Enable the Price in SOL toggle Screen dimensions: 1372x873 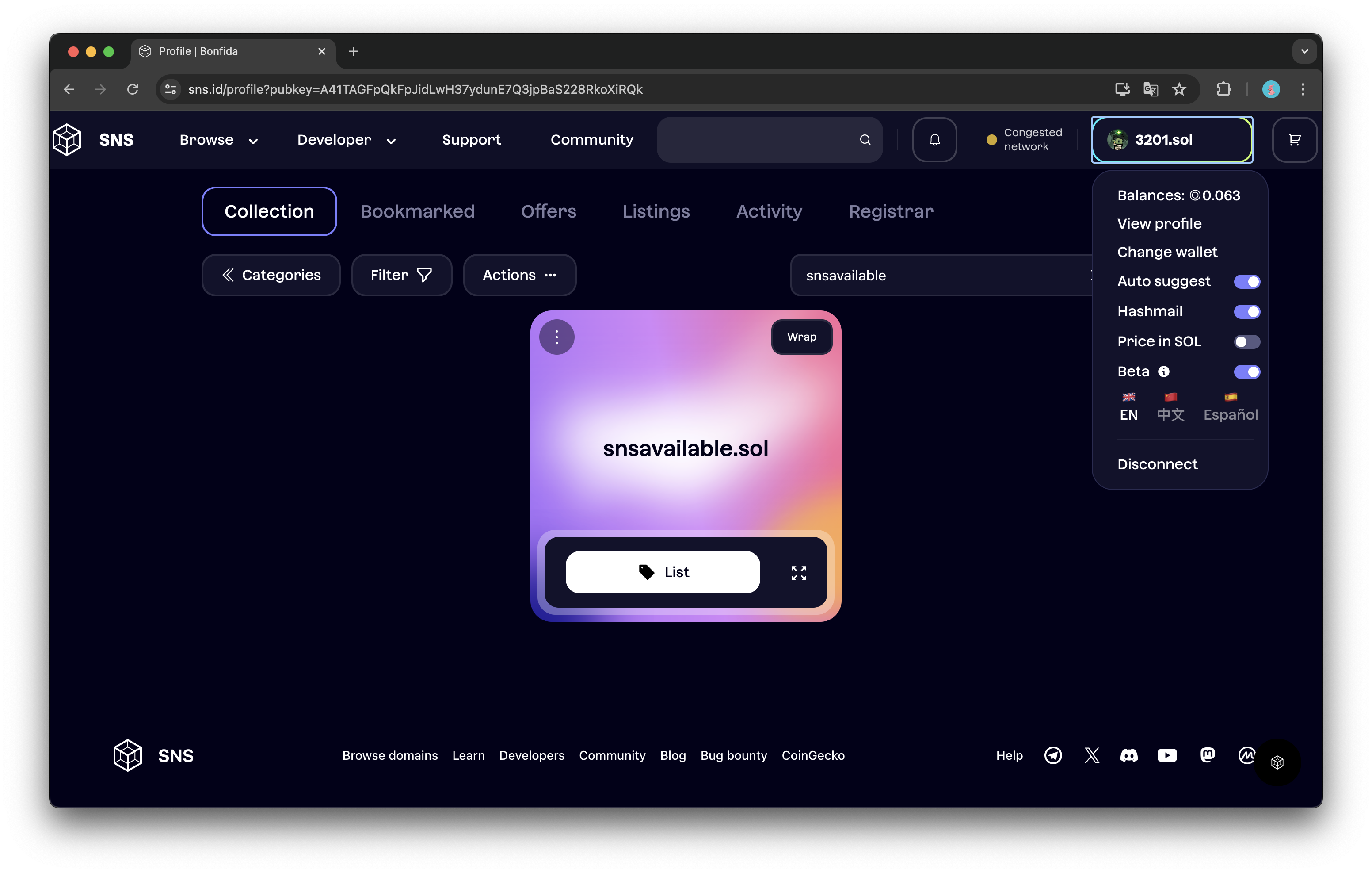point(1246,341)
